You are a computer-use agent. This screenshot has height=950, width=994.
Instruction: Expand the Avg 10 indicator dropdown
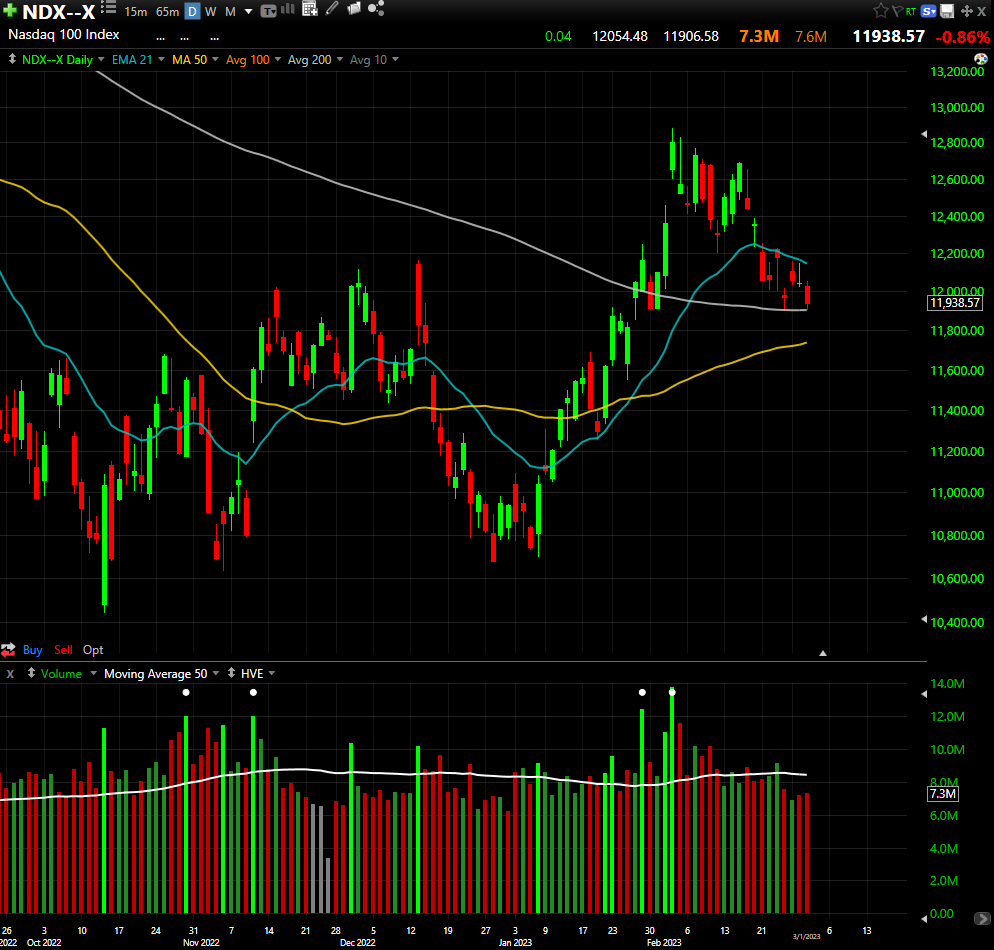396,60
